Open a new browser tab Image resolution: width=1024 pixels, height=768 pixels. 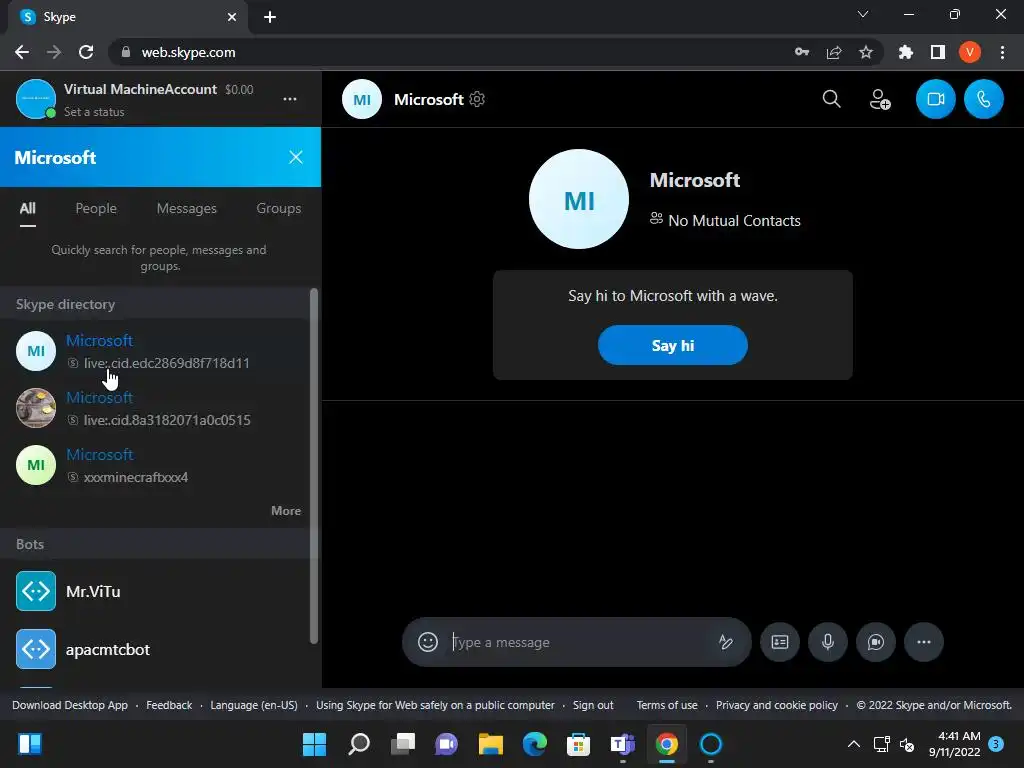click(270, 17)
